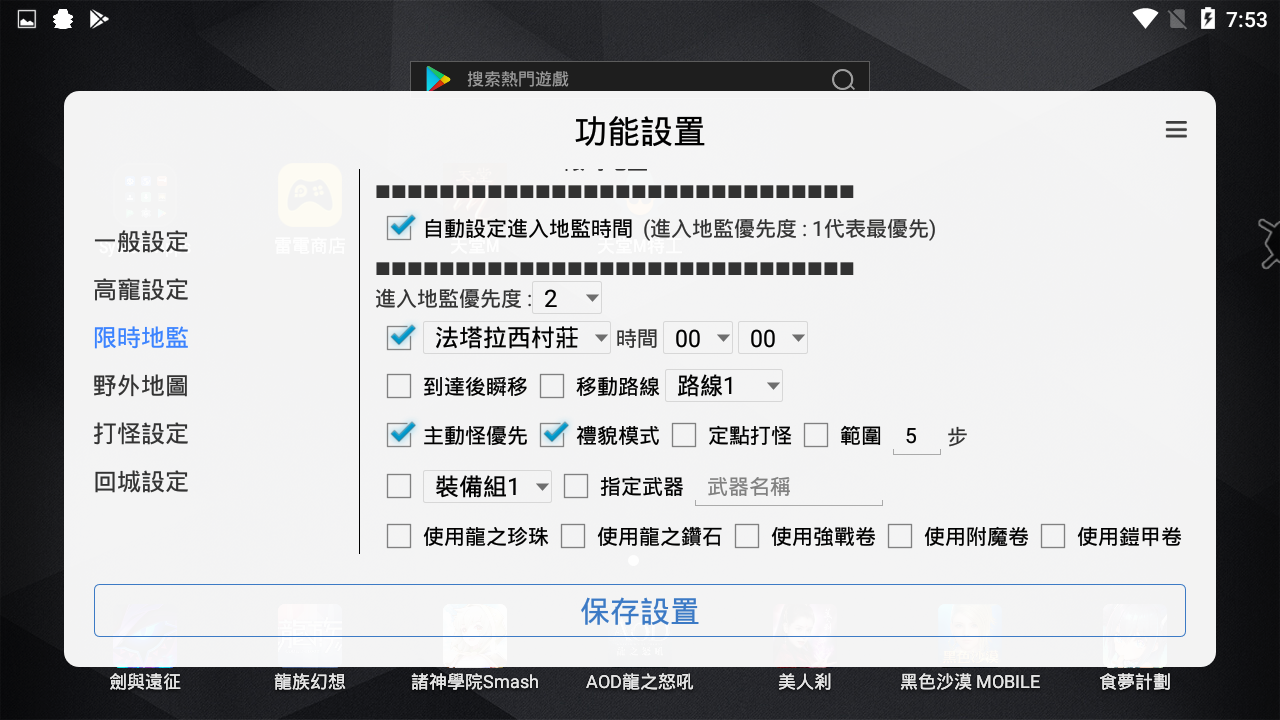This screenshot has height=720, width=1280.
Task: Open the 路線1 route dropdown
Action: tap(724, 385)
